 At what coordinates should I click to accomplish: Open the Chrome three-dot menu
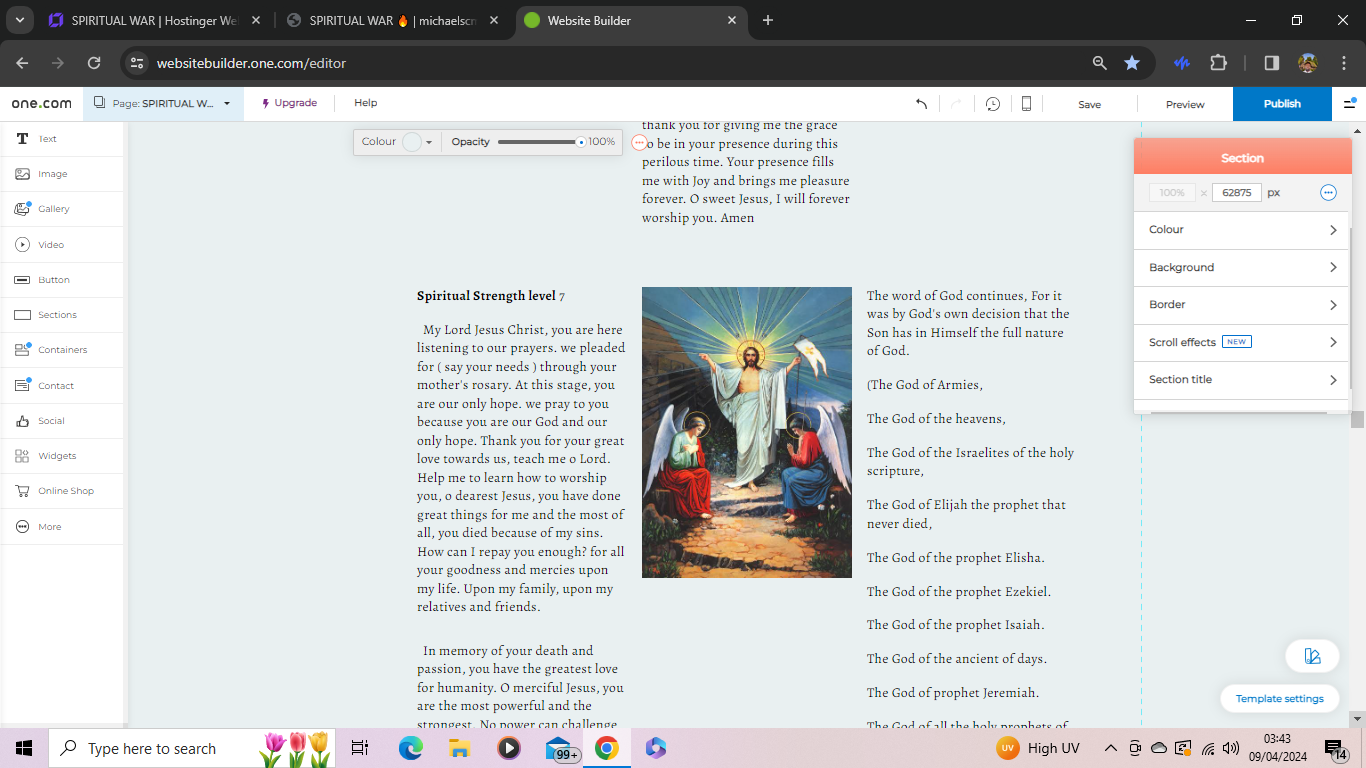point(1344,63)
